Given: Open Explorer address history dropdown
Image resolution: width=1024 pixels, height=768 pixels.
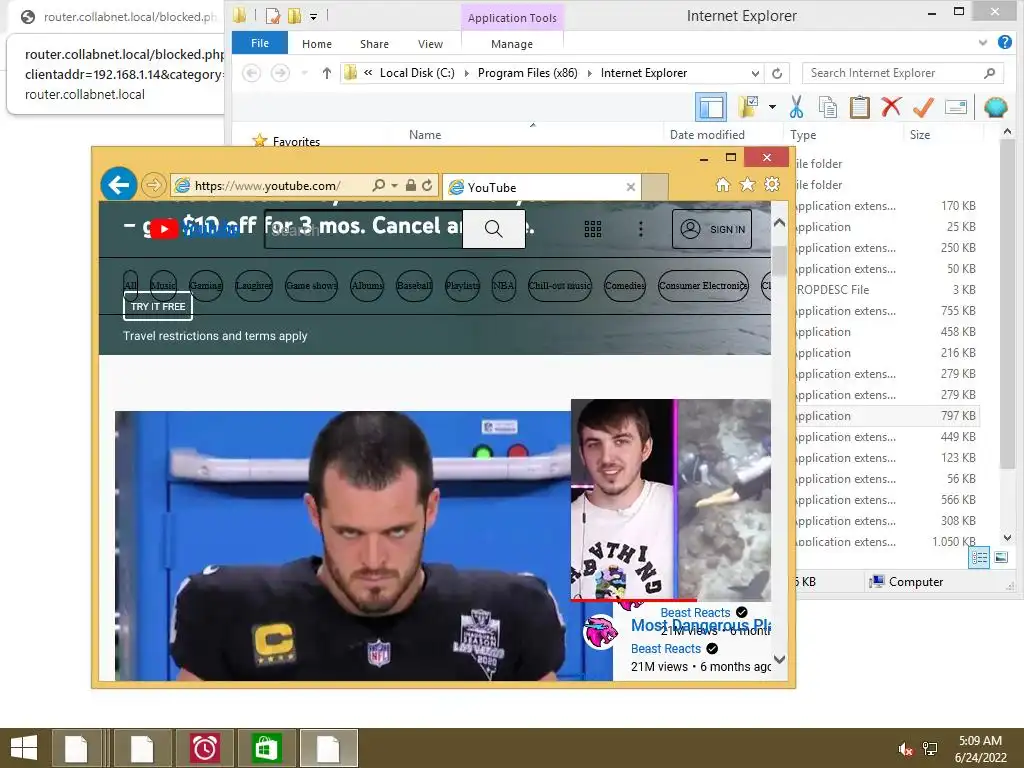Looking at the screenshot, I should point(755,73).
